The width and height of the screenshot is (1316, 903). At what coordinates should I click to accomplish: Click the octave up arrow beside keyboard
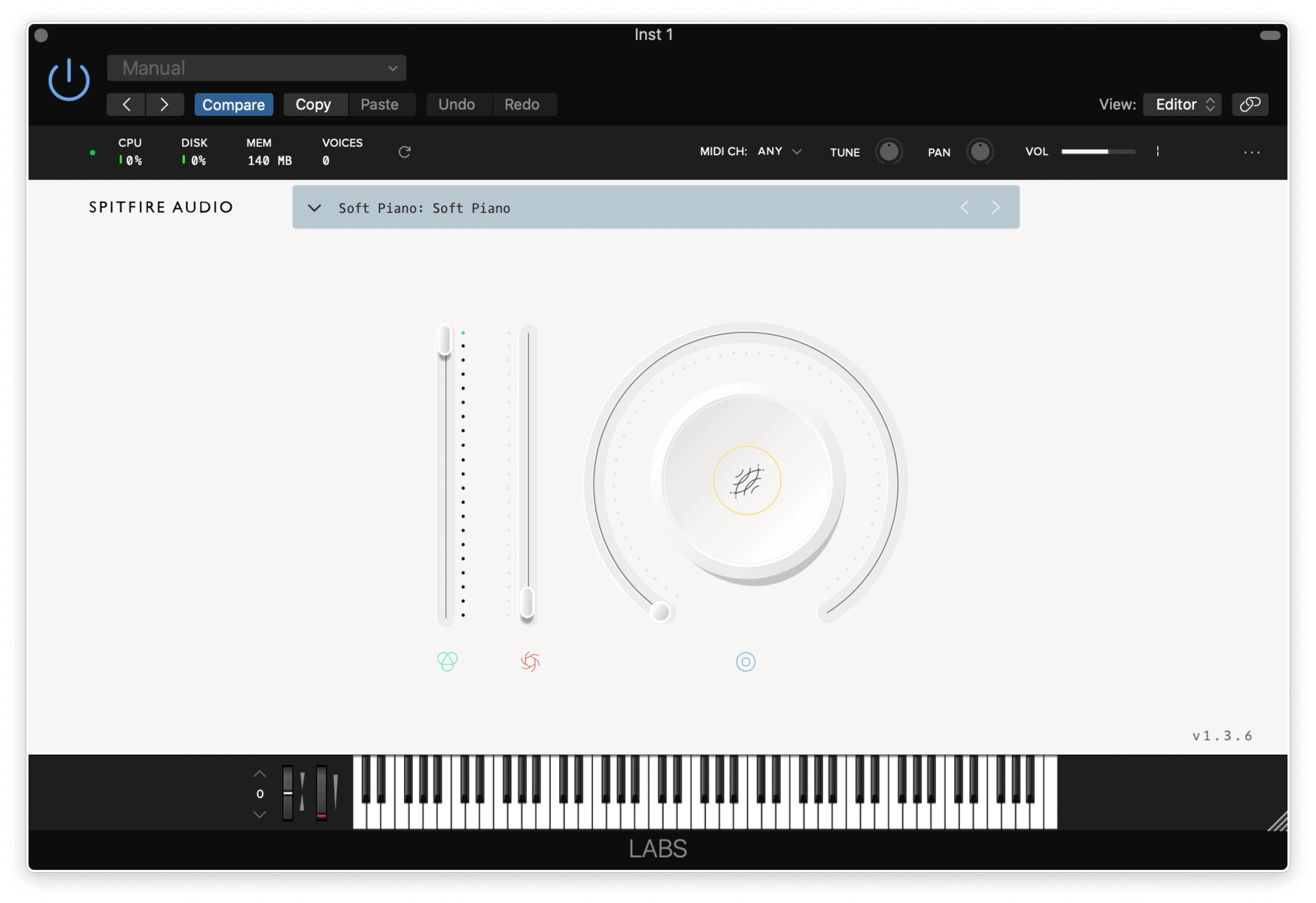click(260, 774)
